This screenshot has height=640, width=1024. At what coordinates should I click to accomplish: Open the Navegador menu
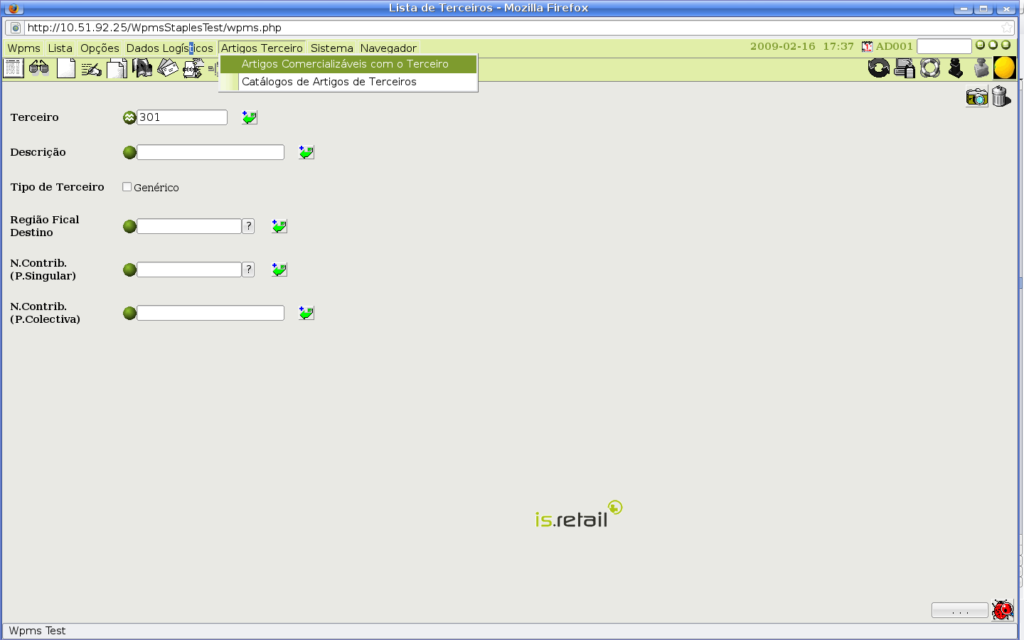point(388,48)
